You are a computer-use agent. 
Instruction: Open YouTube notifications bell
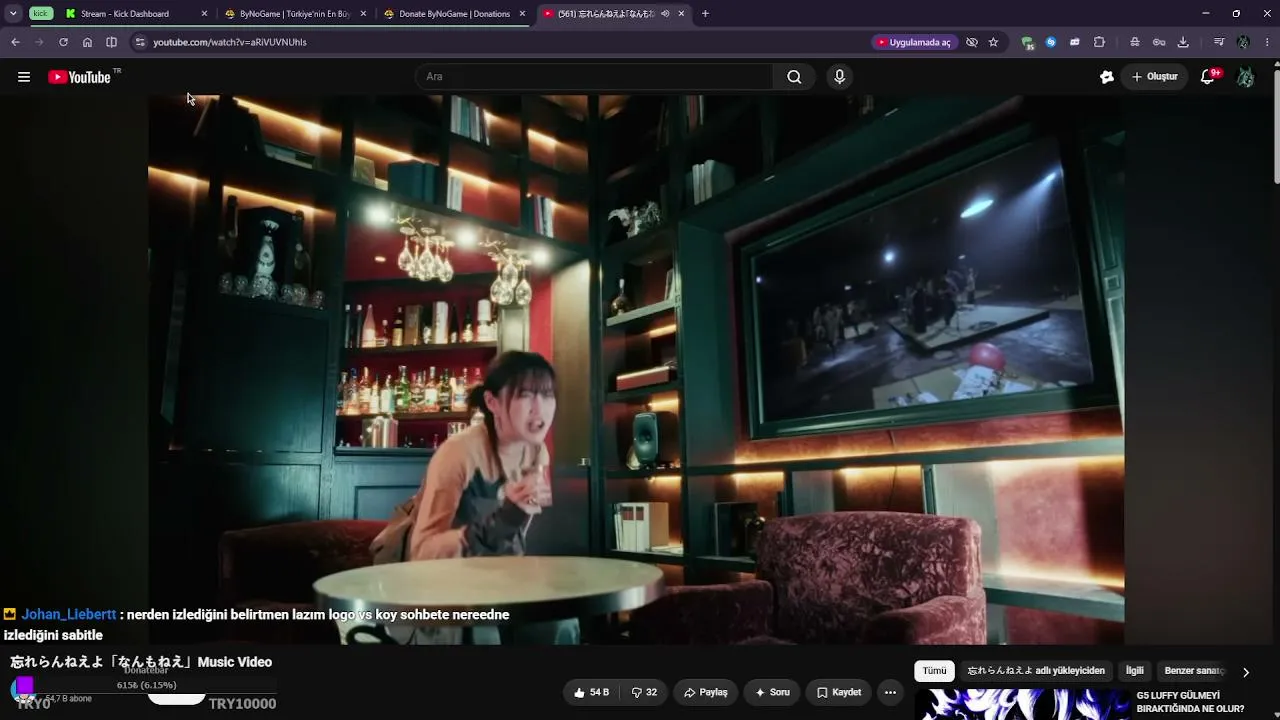[1208, 77]
